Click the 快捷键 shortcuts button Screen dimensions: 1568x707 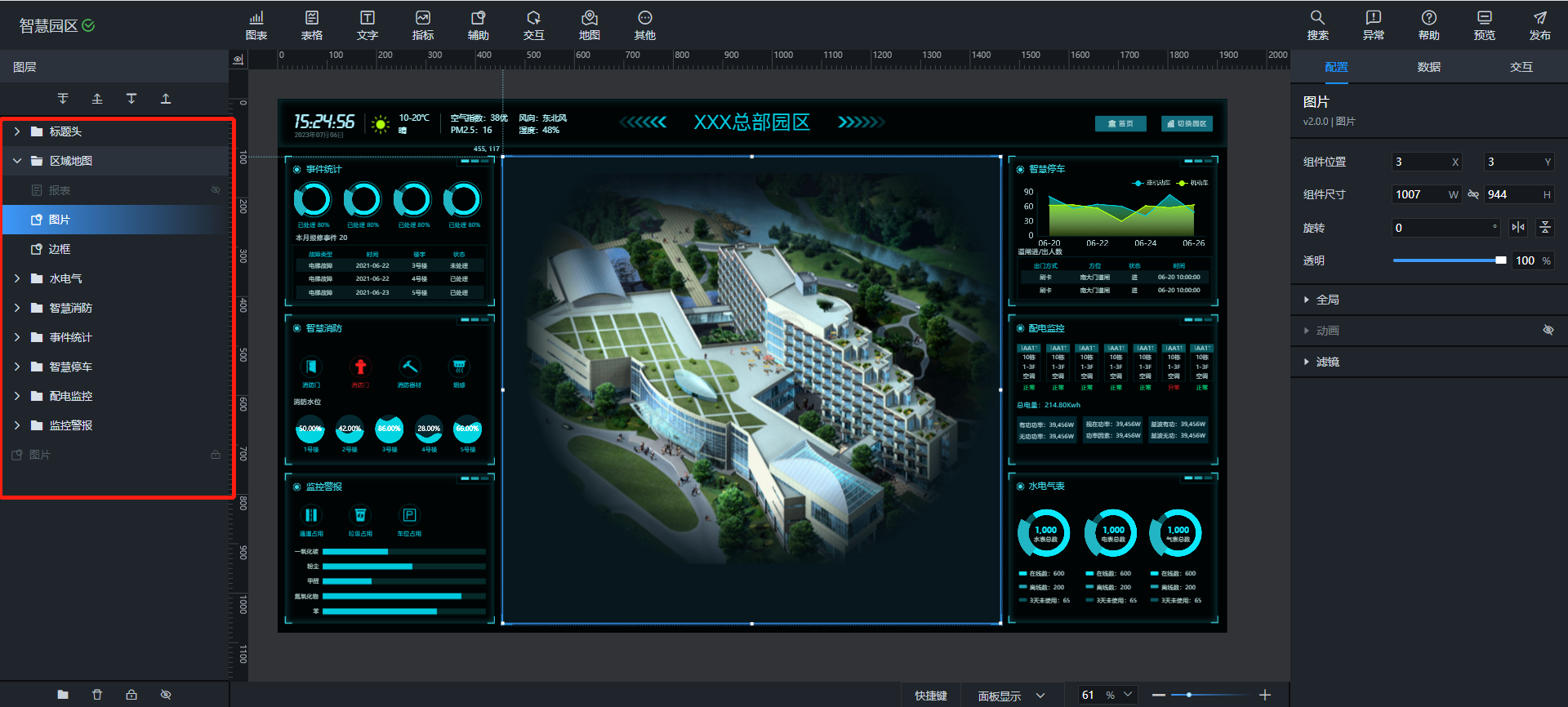click(930, 696)
